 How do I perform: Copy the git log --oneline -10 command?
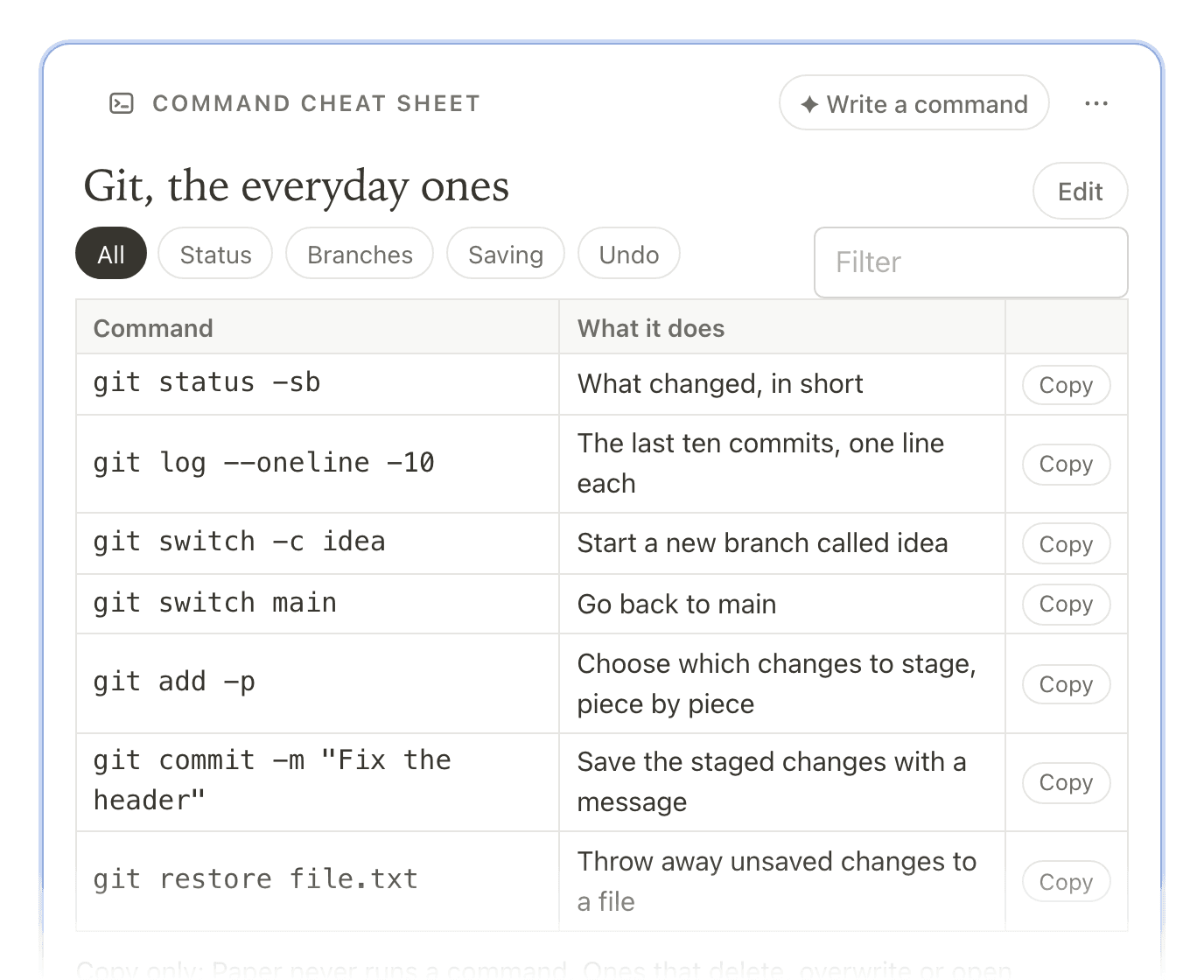click(1066, 464)
